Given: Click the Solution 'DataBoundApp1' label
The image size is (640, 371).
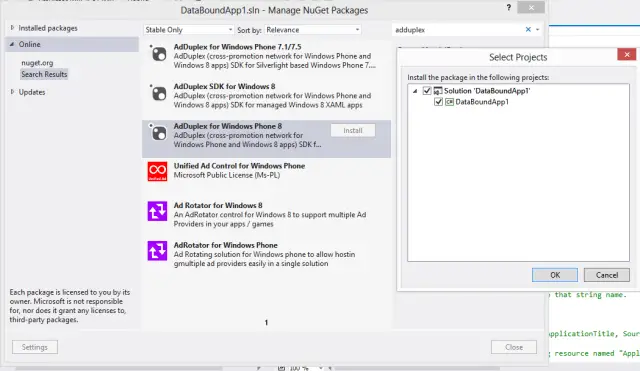Looking at the screenshot, I should 487,91.
